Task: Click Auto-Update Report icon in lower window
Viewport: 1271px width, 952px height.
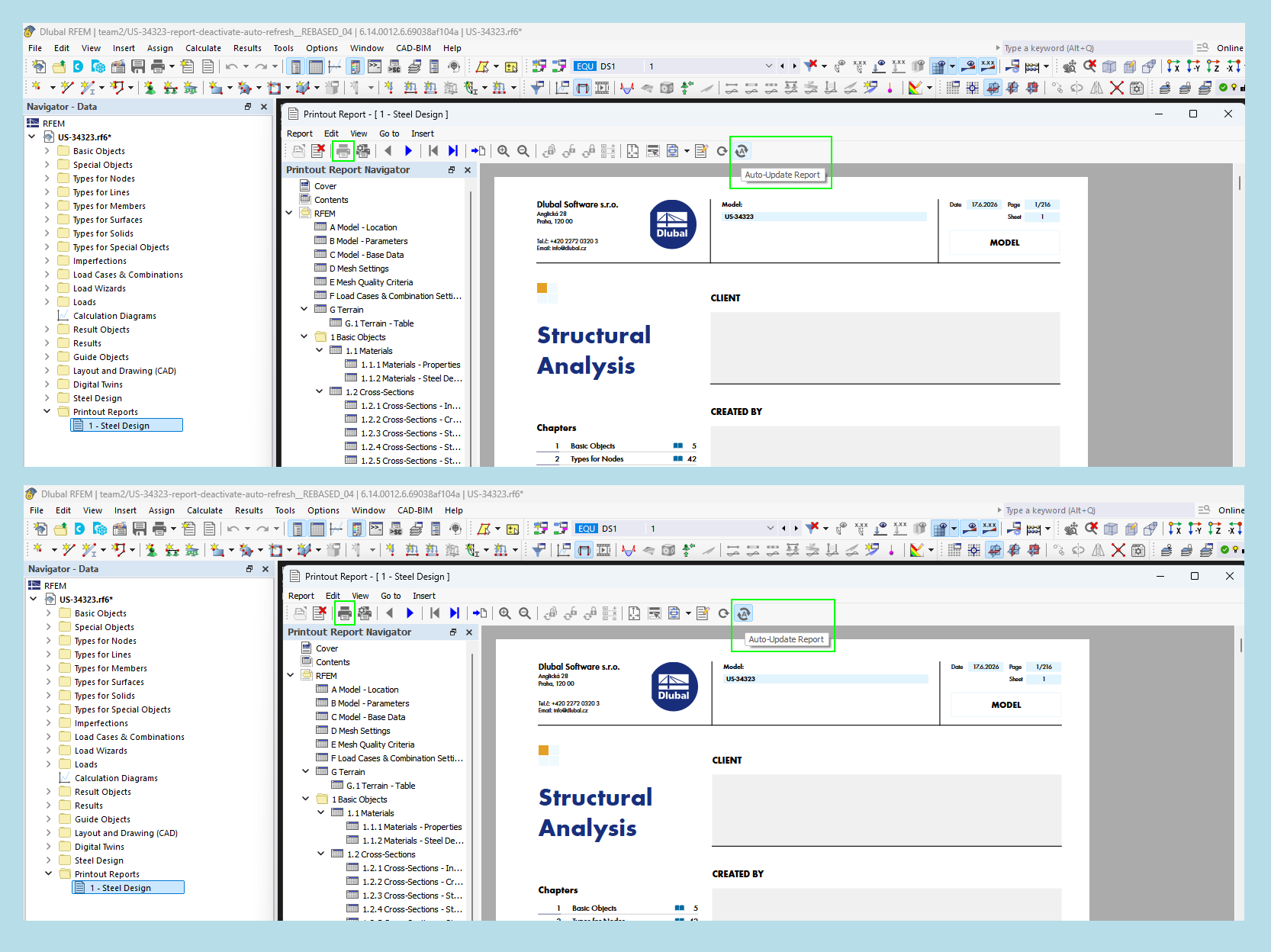Action: (x=743, y=613)
